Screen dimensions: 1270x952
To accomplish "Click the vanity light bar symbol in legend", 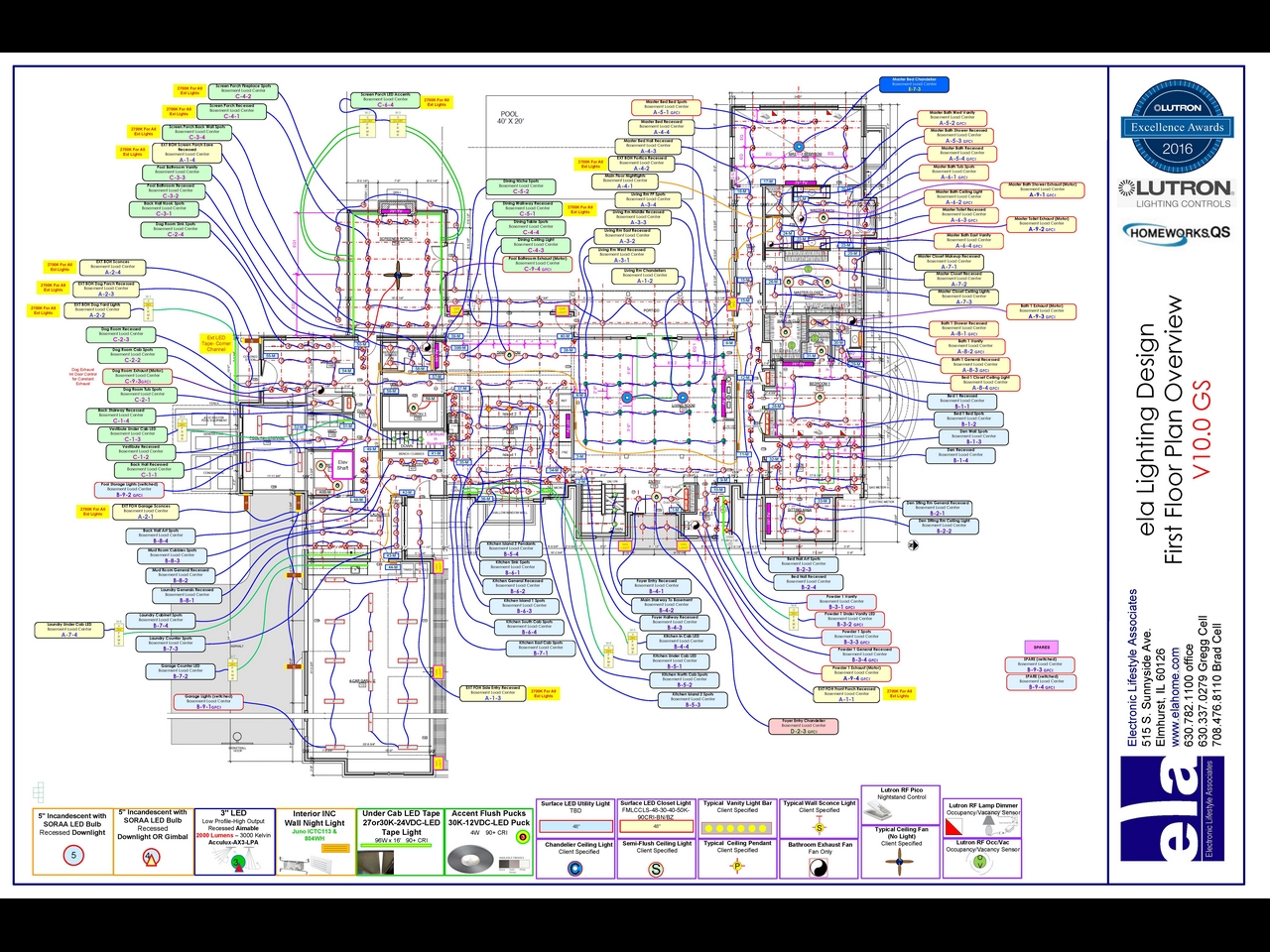I will (x=737, y=827).
